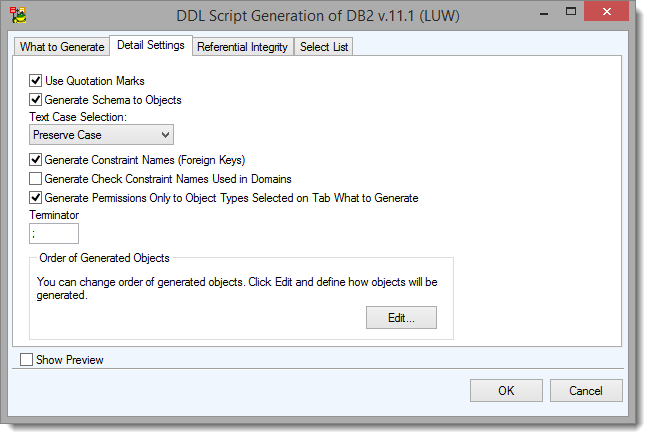Switch to the What to Generate tab

[x=62, y=47]
